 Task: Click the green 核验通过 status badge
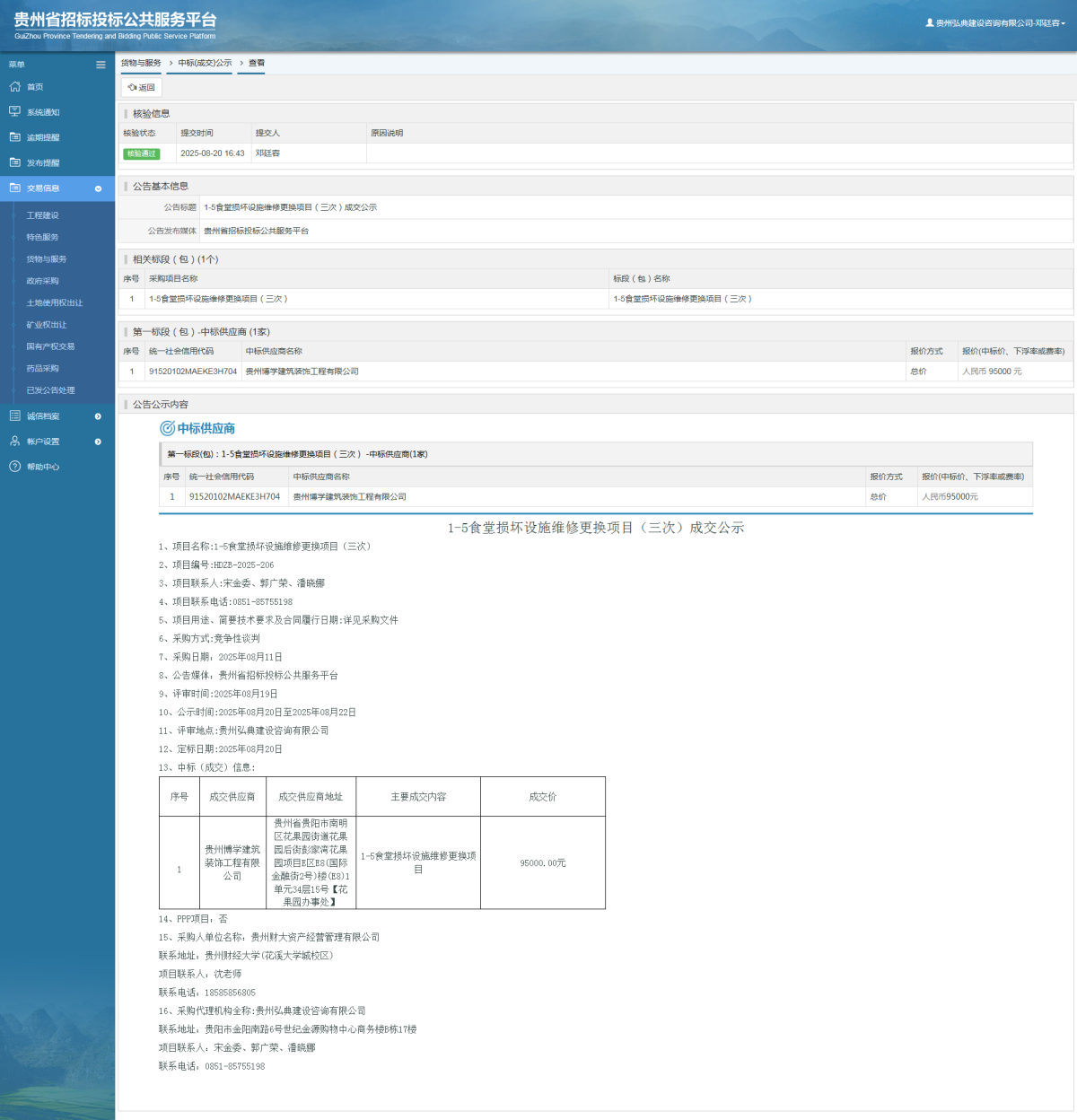(141, 153)
